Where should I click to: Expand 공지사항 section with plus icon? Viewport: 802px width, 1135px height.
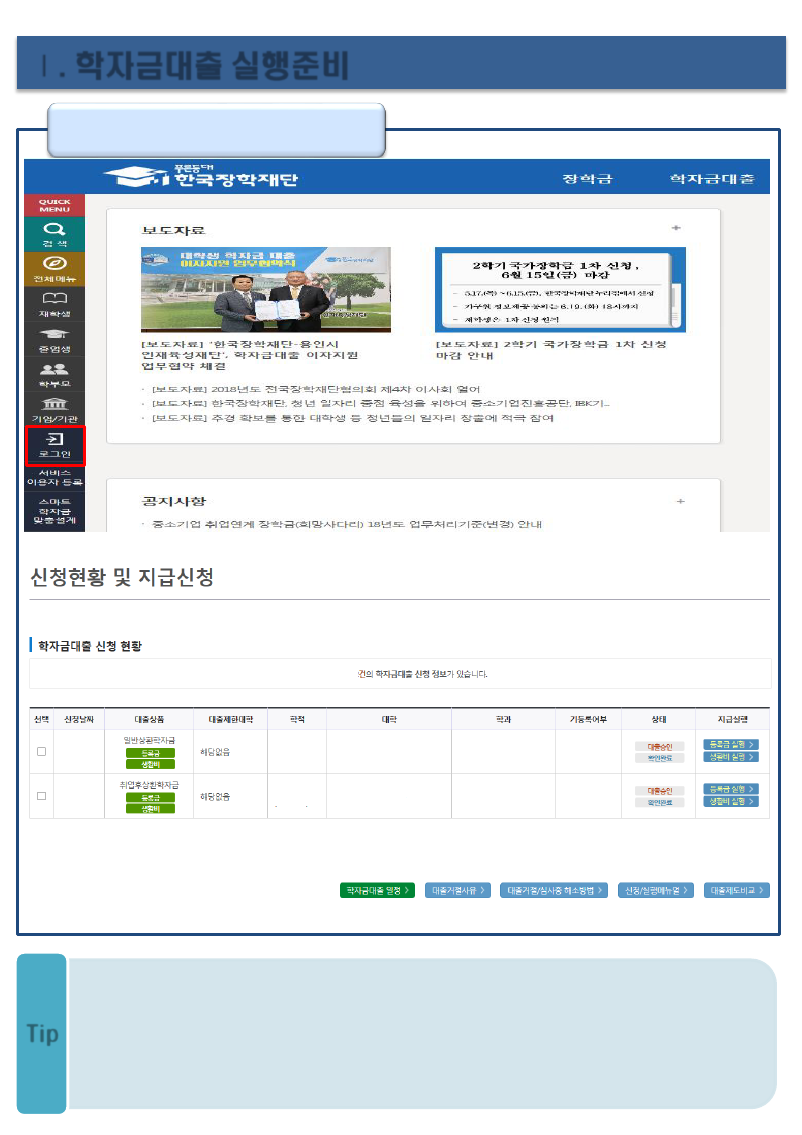click(x=680, y=501)
